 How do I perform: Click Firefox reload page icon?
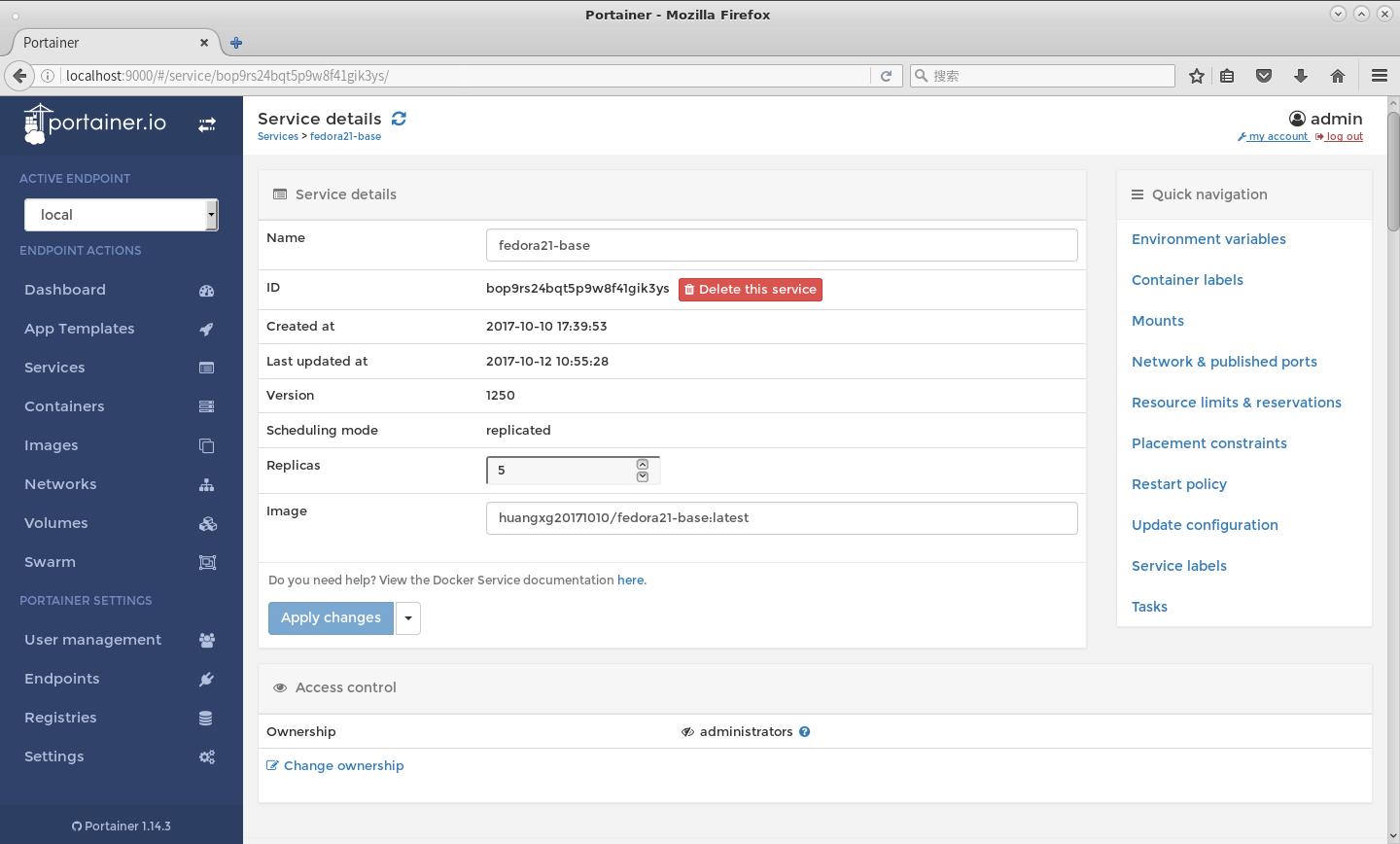[886, 76]
